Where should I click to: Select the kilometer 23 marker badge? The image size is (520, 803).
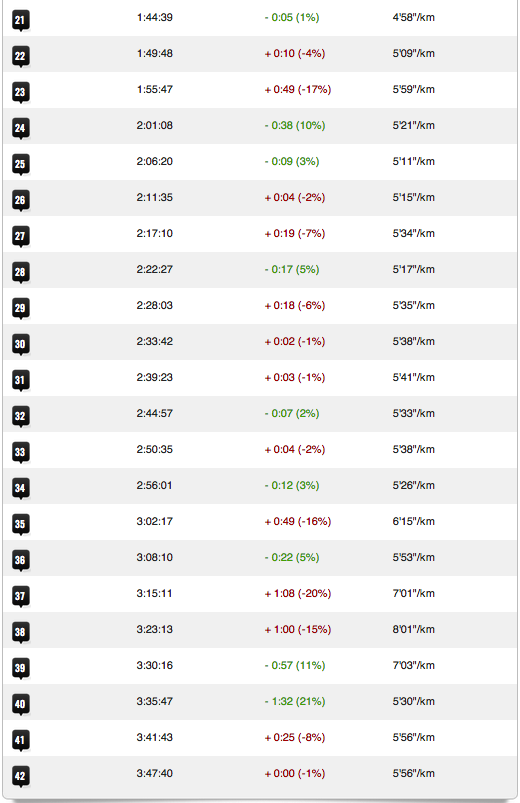[20, 93]
